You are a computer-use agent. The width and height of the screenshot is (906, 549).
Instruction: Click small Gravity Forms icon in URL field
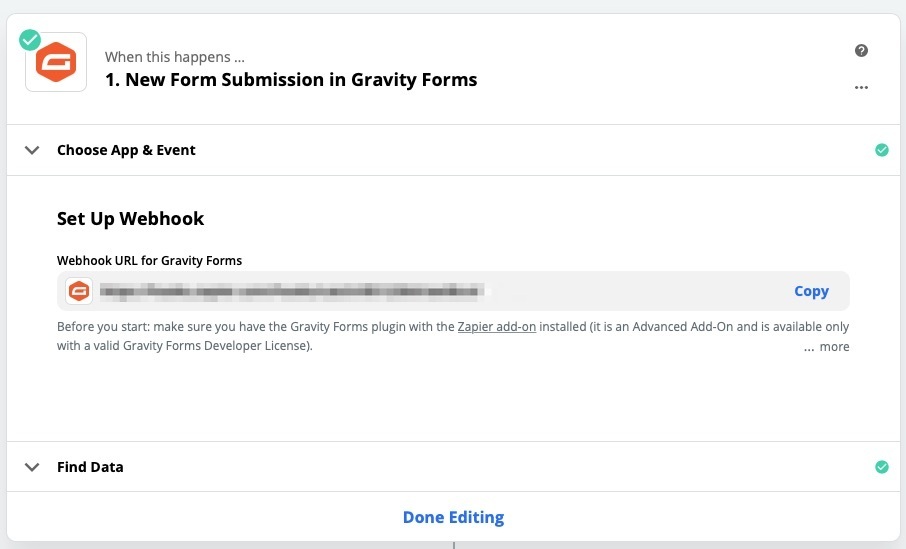[79, 291]
